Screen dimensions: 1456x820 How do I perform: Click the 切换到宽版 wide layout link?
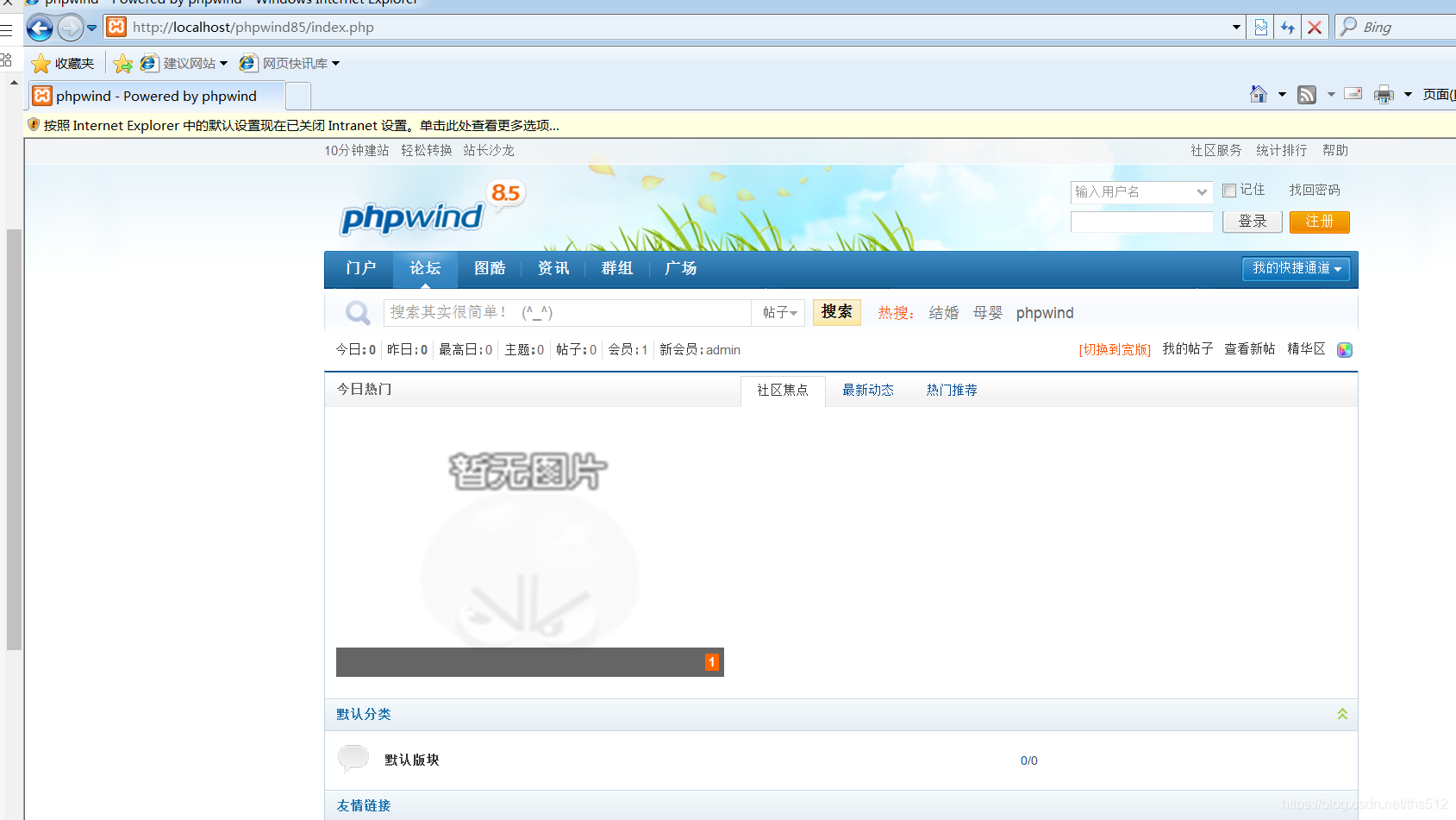pyautogui.click(x=1115, y=349)
